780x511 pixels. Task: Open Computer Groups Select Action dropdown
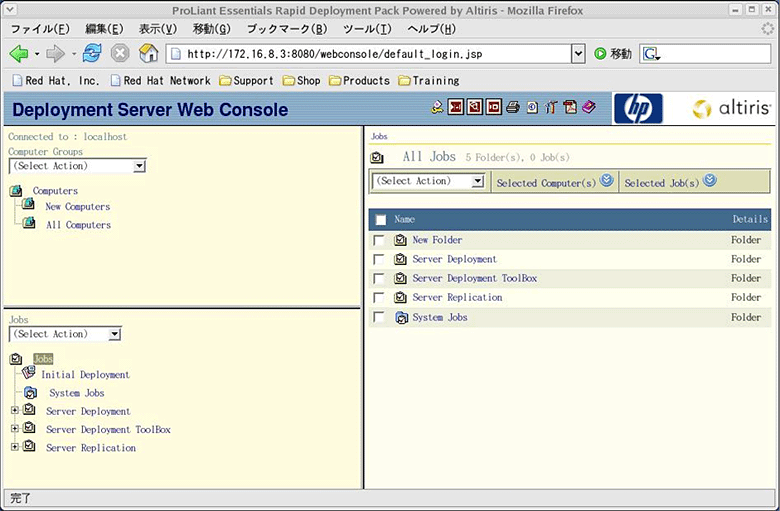pyautogui.click(x=78, y=166)
